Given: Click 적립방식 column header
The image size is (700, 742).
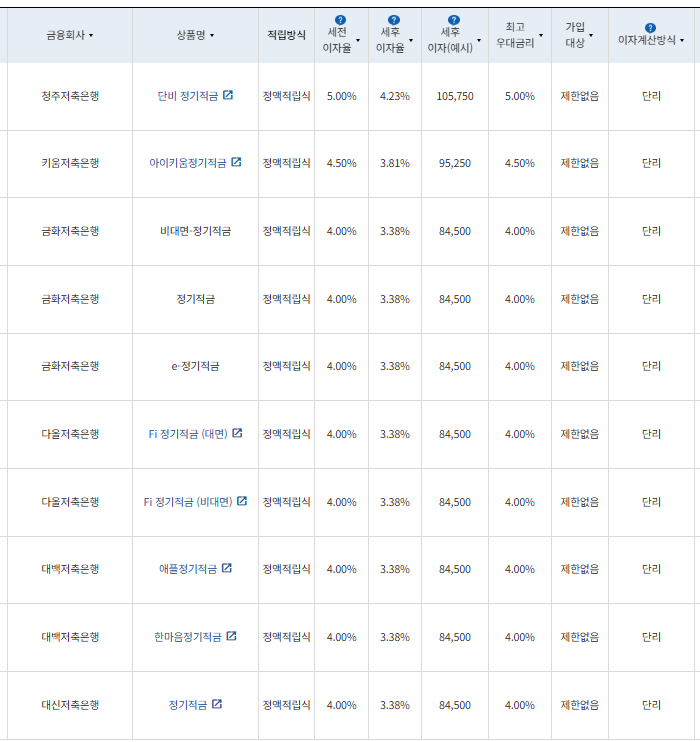Looking at the screenshot, I should 286,35.
